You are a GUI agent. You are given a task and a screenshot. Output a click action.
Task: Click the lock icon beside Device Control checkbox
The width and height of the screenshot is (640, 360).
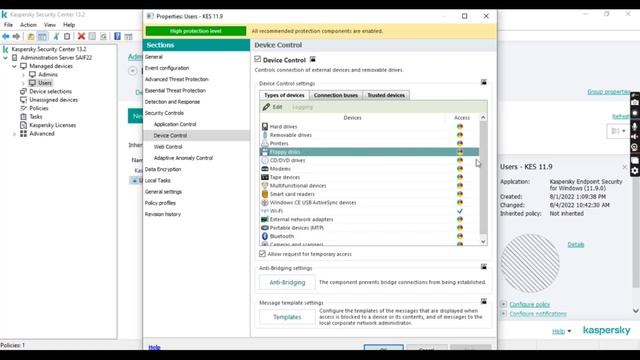point(313,60)
